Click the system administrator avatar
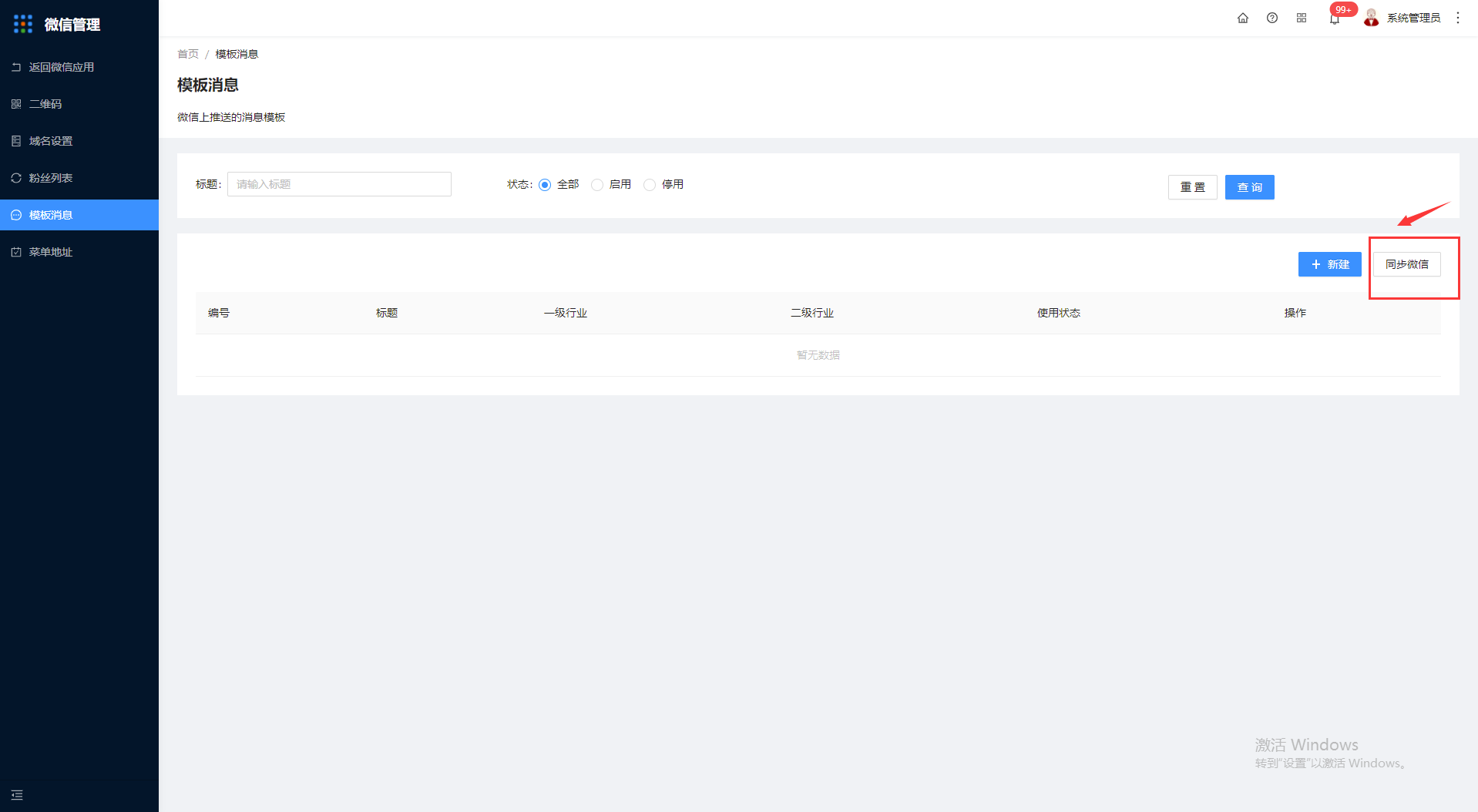The width and height of the screenshot is (1478, 812). point(1372,17)
